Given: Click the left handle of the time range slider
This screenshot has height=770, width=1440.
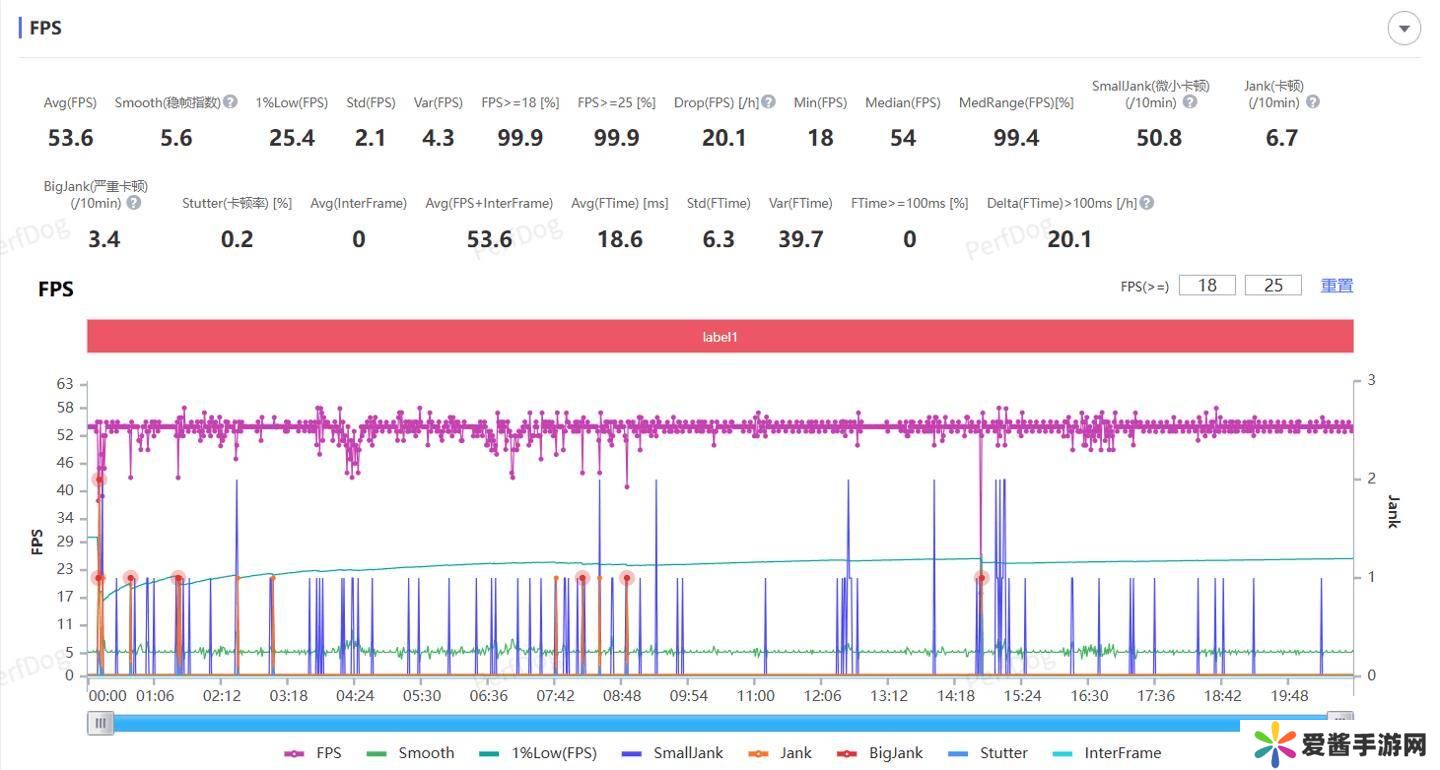Looking at the screenshot, I should (100, 723).
